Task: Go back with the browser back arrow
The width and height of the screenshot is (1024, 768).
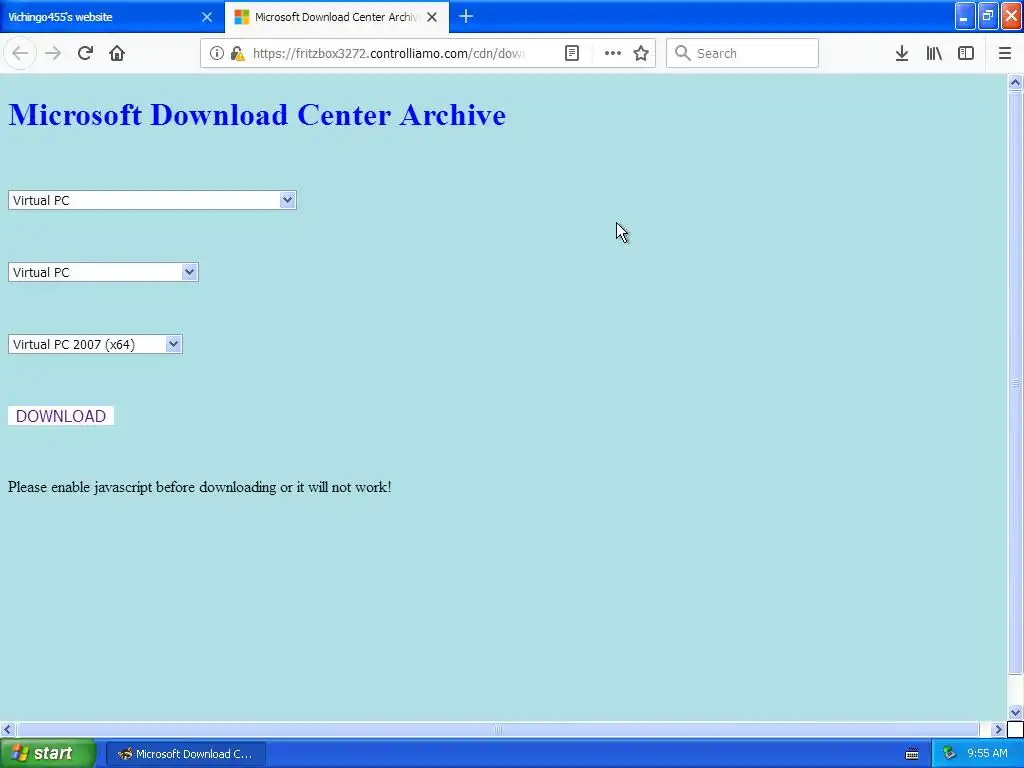Action: tap(20, 53)
